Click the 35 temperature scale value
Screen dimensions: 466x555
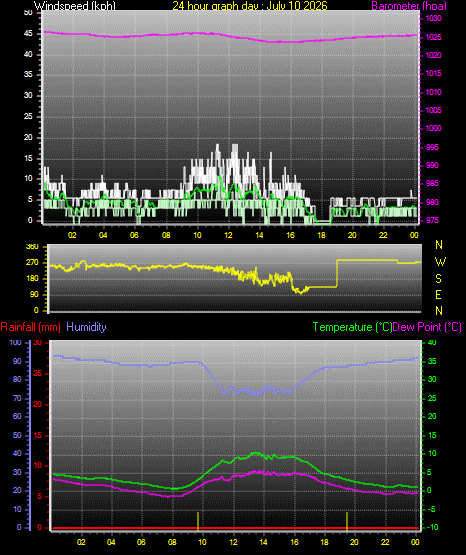tap(432, 361)
